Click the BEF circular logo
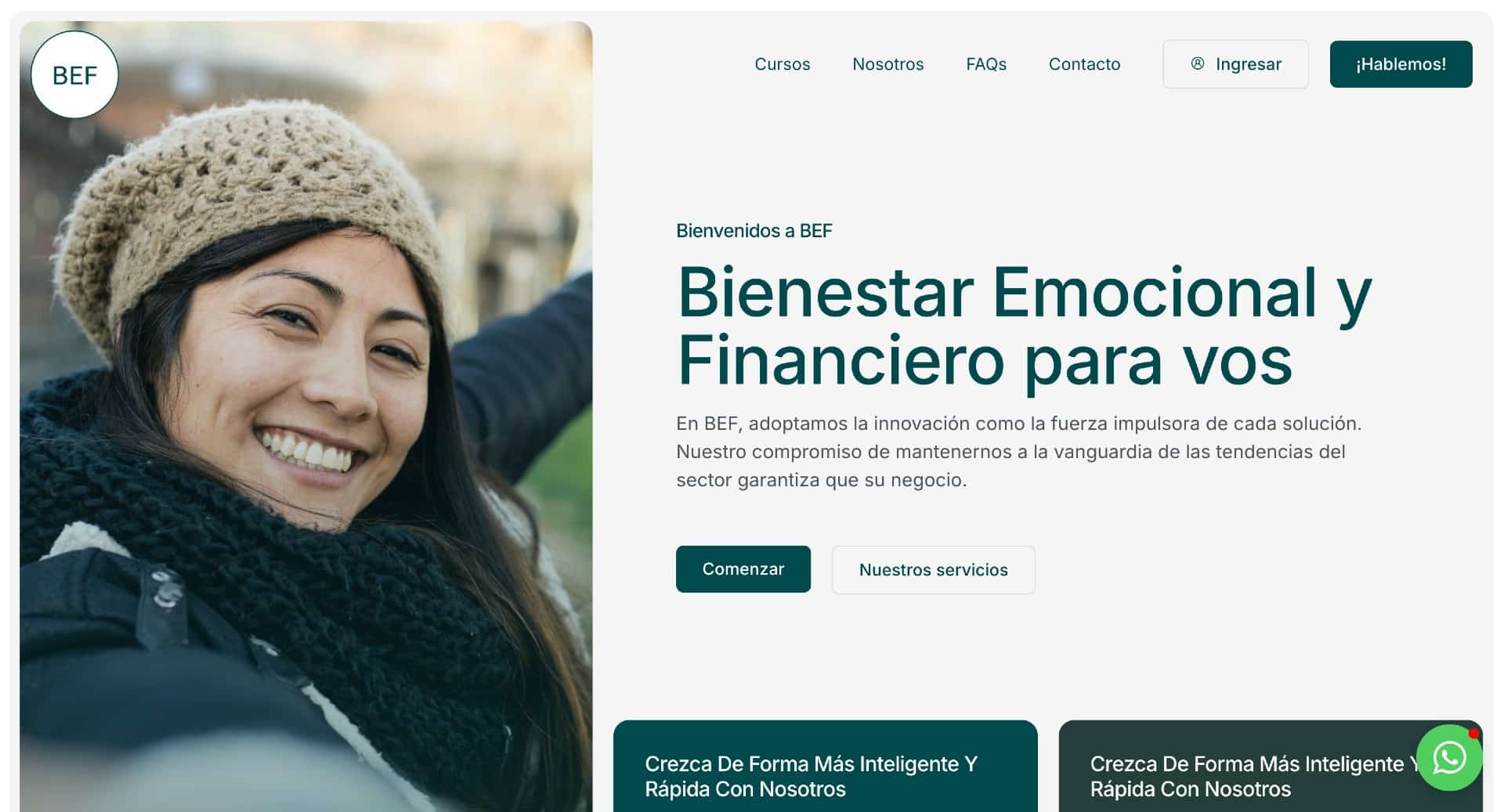1504x812 pixels. point(74,75)
